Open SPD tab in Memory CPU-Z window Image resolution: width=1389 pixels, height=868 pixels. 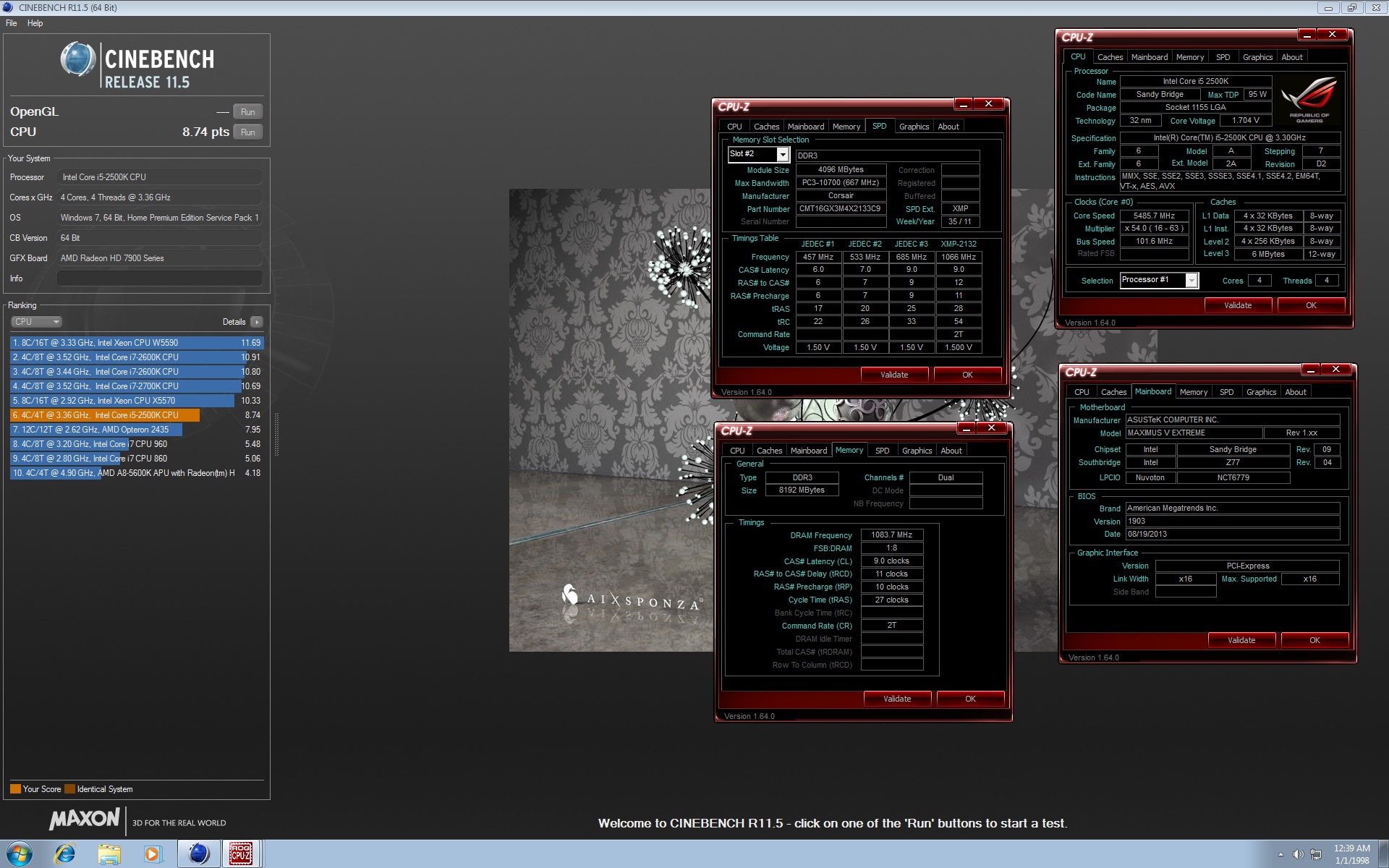click(882, 451)
